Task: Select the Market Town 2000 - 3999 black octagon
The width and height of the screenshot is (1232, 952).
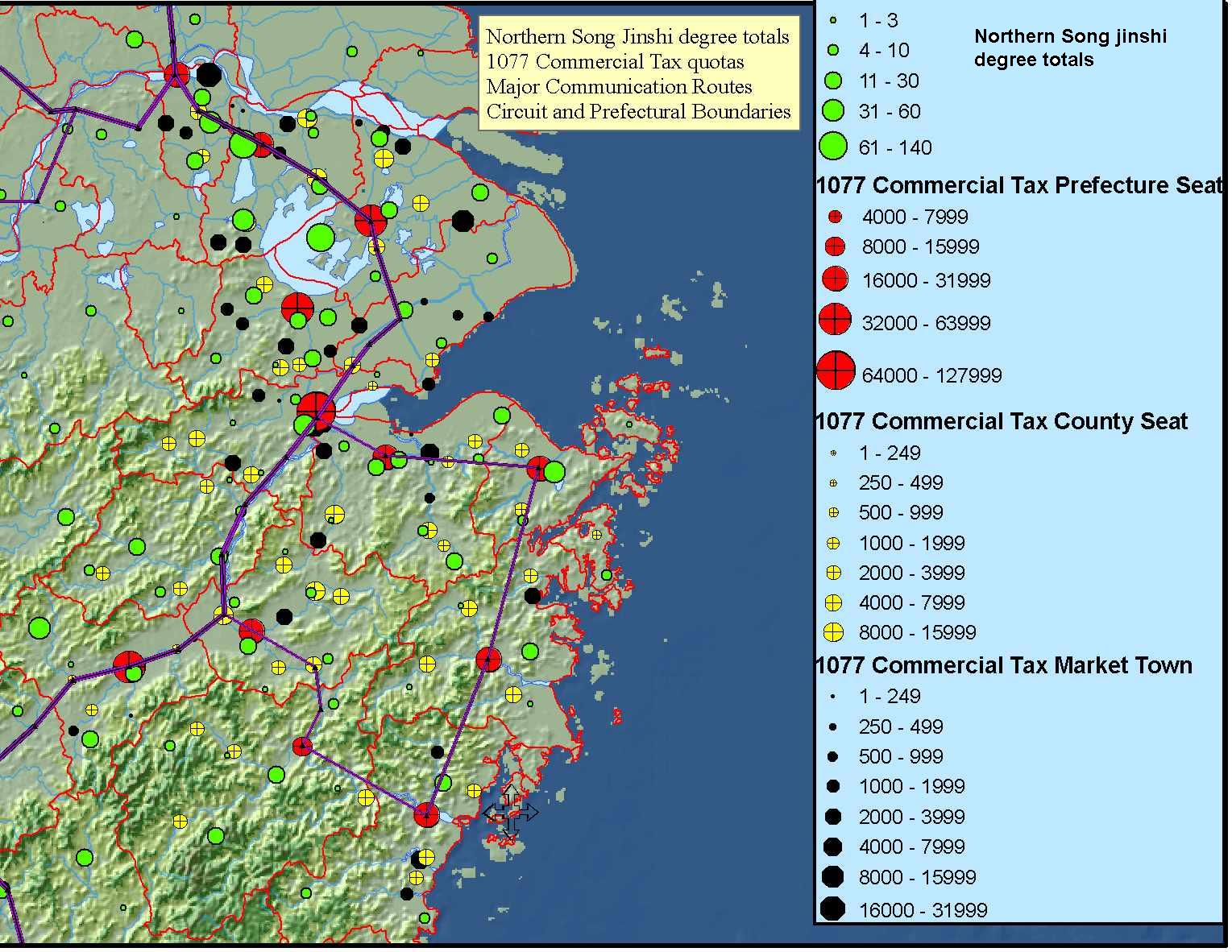Action: (832, 817)
